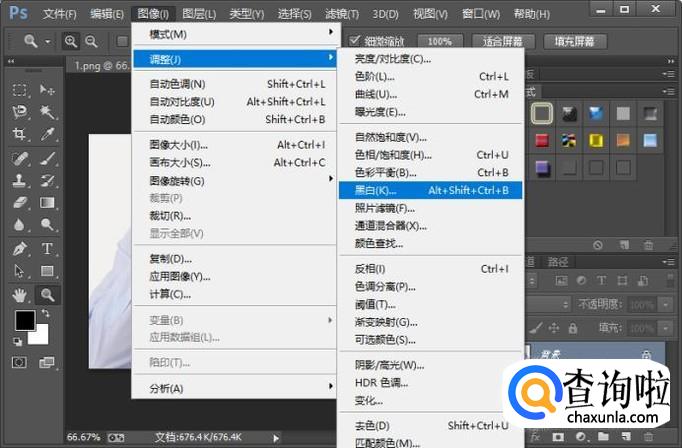The width and height of the screenshot is (682, 448).
Task: Select the Rectangular Marquee tool
Action: tap(19, 90)
